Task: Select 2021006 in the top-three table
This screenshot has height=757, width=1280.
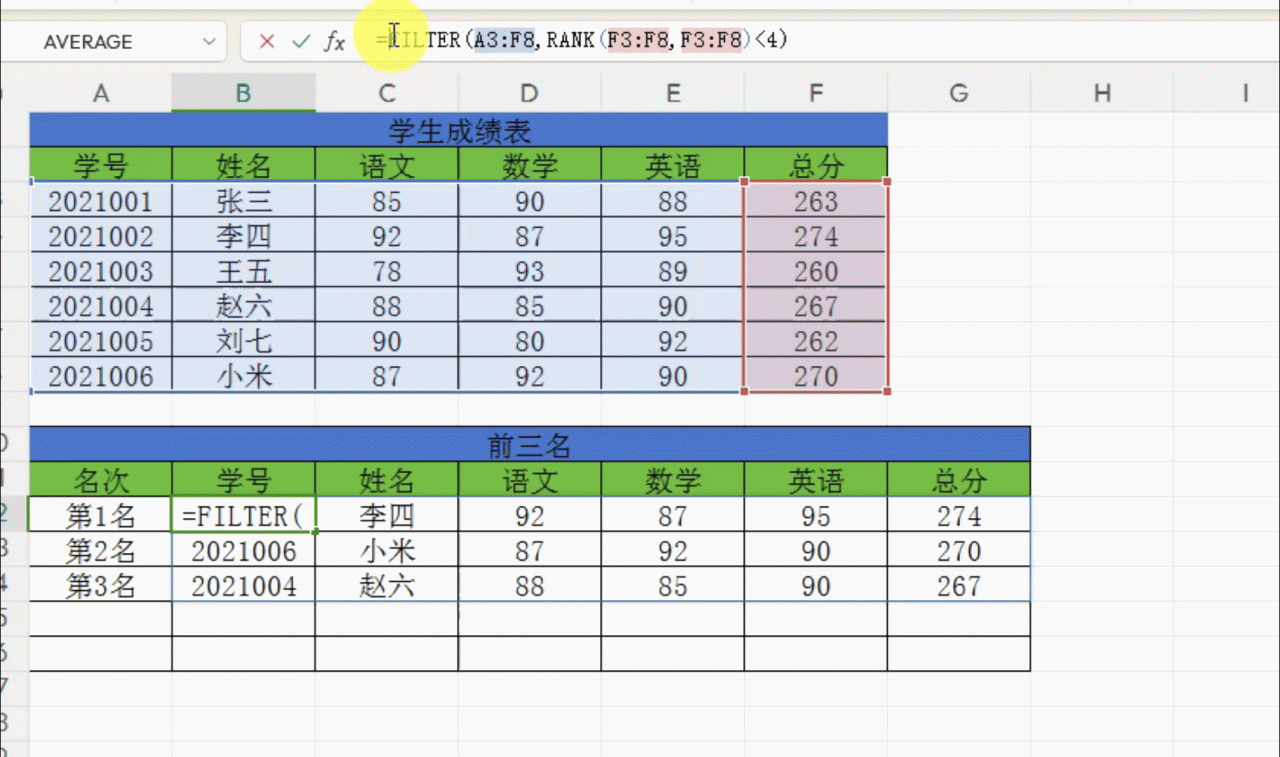Action: pyautogui.click(x=243, y=550)
